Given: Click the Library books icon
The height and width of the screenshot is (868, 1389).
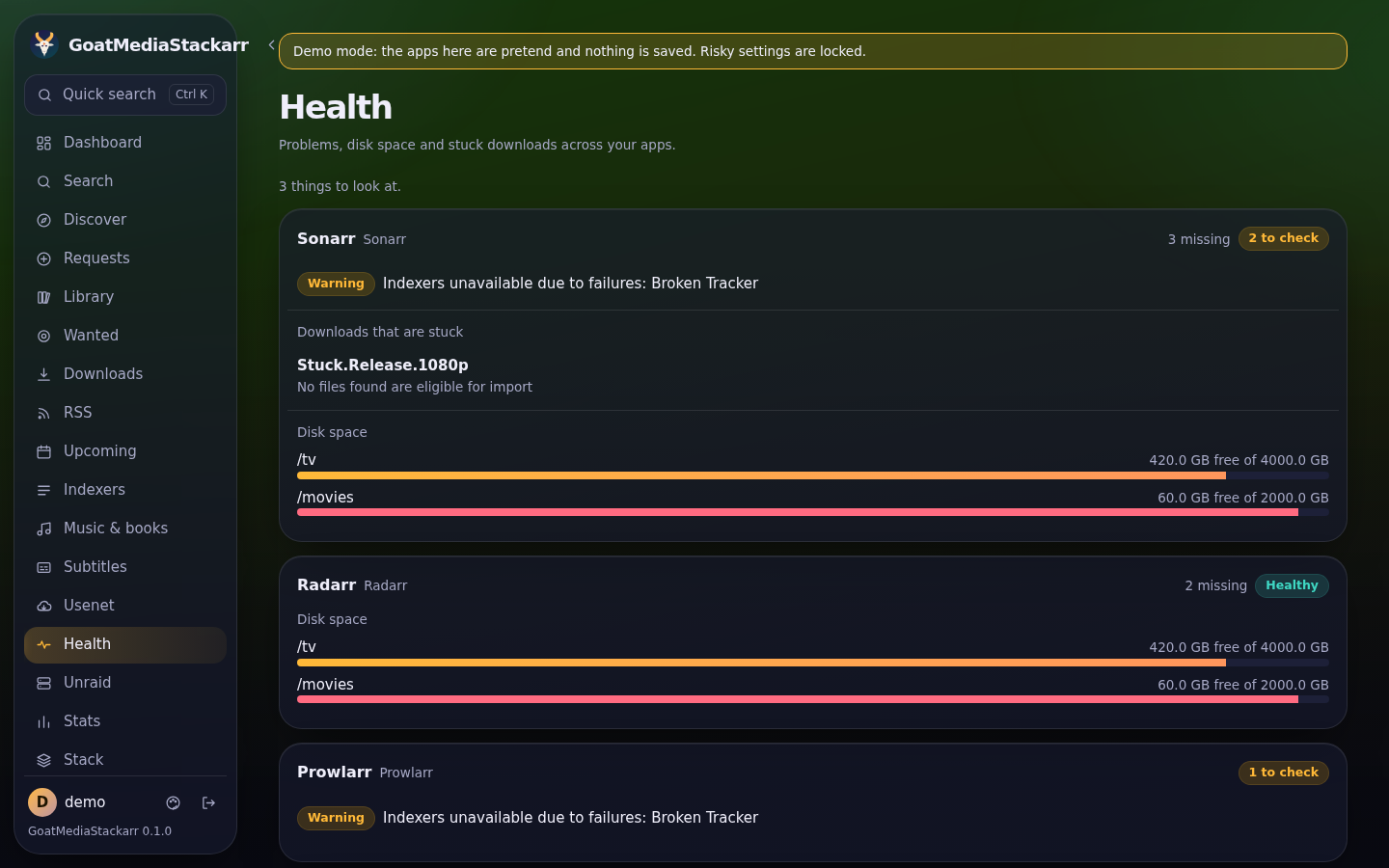Looking at the screenshot, I should pos(43,297).
